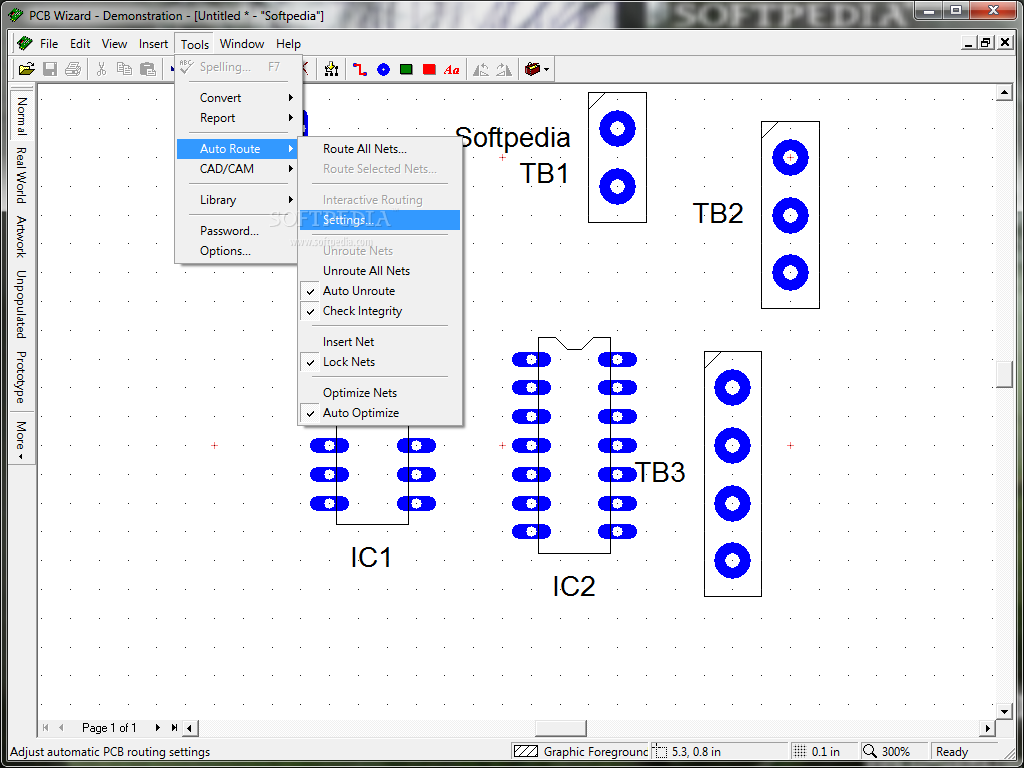Select the red track drawing tool
Viewport: 1024px width, 768px height.
coord(360,69)
